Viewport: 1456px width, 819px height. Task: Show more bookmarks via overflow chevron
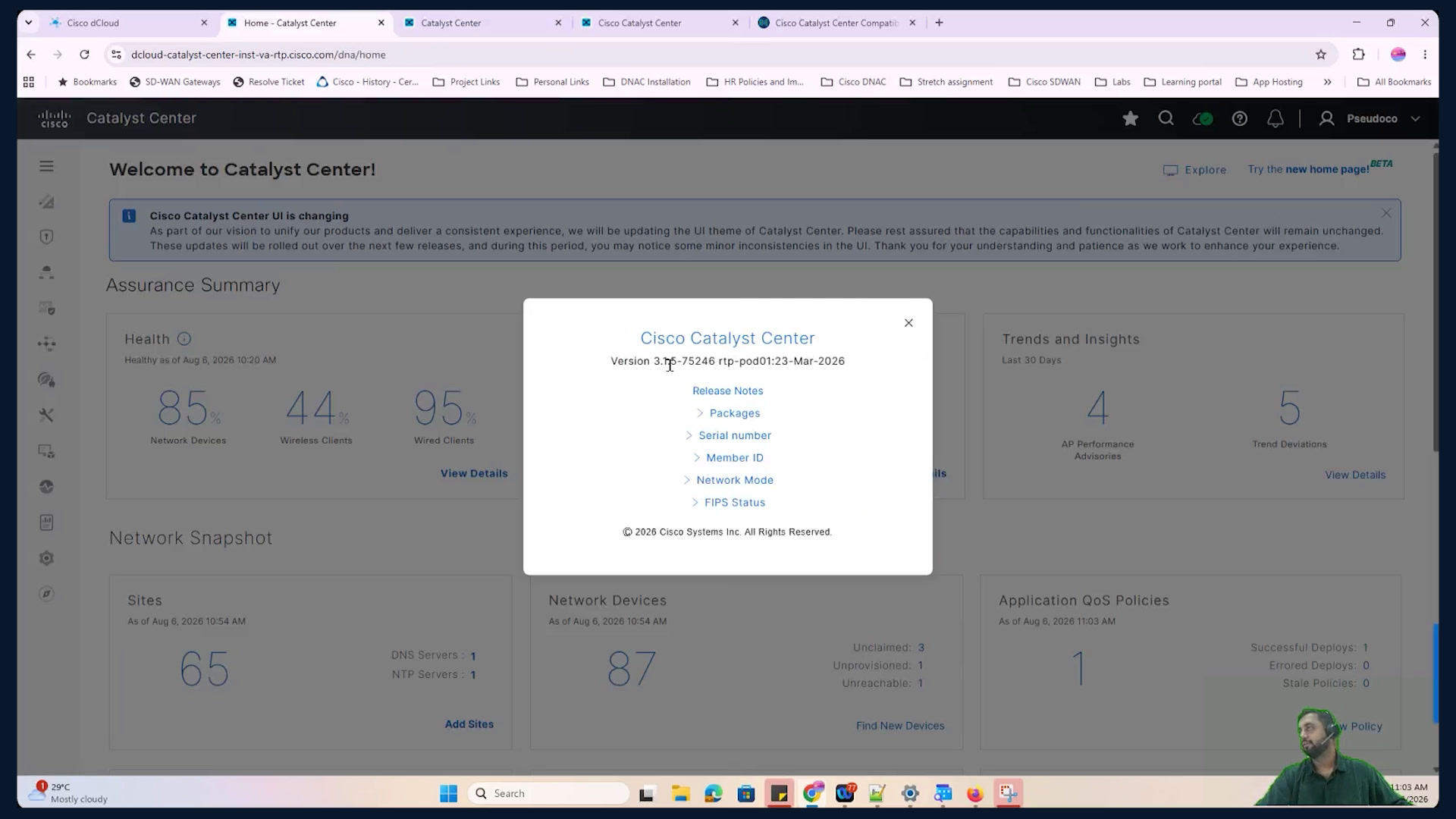(x=1327, y=82)
